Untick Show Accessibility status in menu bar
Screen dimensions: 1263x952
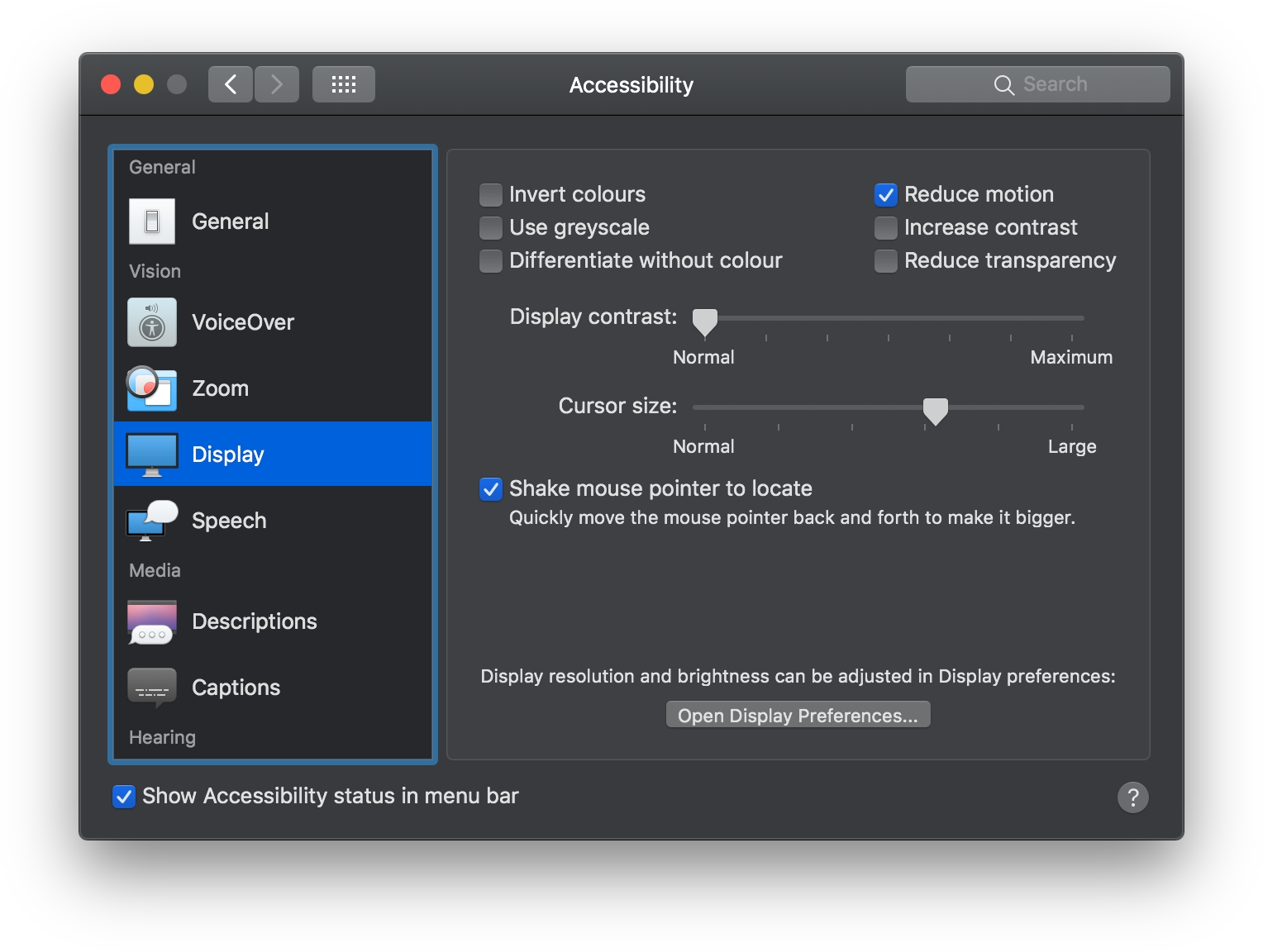coord(124,797)
